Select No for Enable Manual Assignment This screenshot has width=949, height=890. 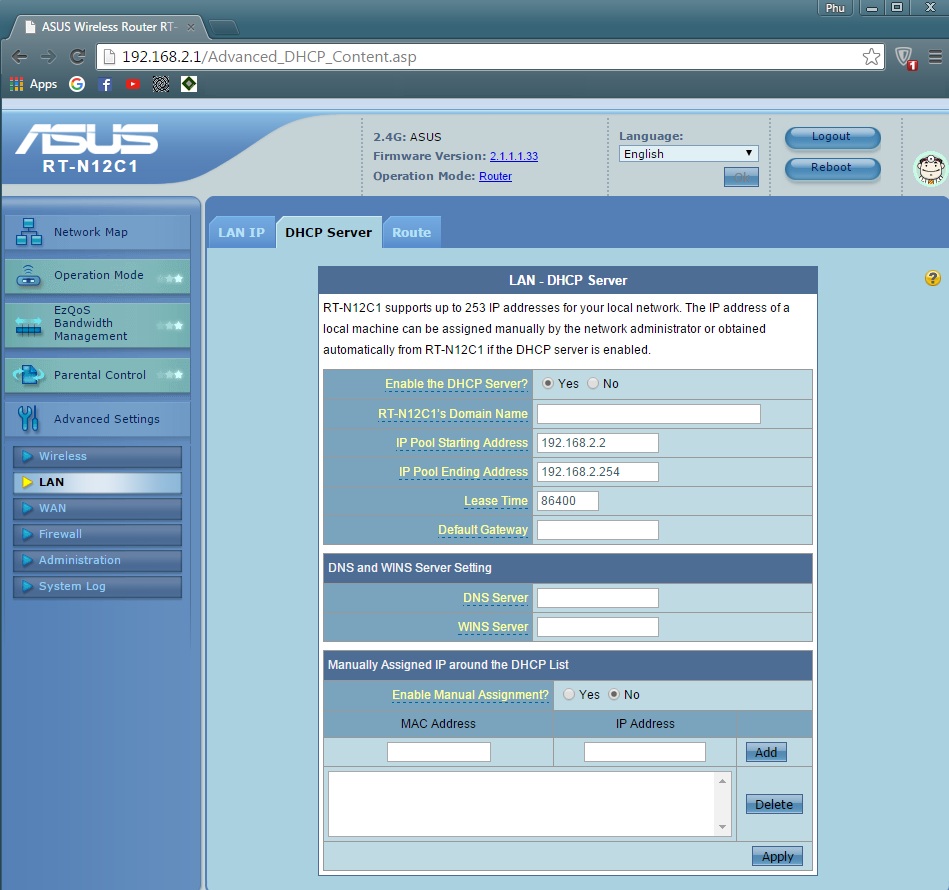pyautogui.click(x=614, y=694)
